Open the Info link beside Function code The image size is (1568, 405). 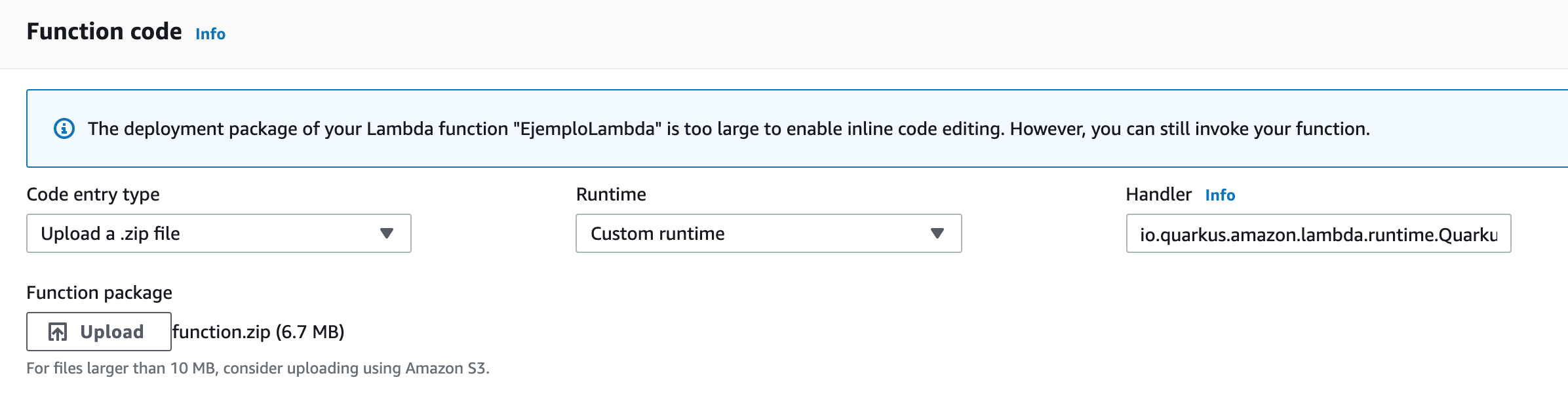click(210, 34)
